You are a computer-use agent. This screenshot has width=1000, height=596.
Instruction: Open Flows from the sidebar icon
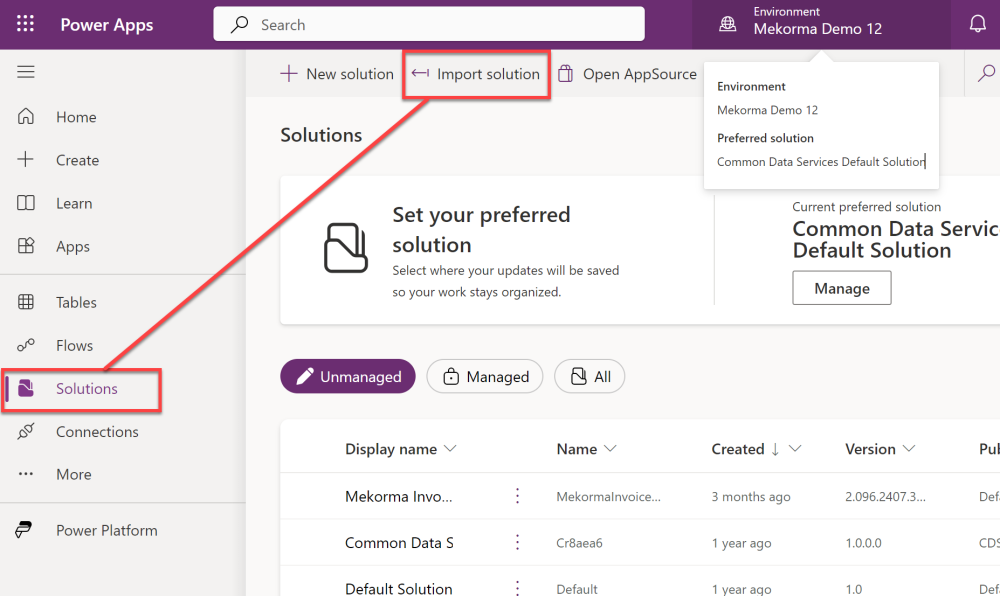26,345
